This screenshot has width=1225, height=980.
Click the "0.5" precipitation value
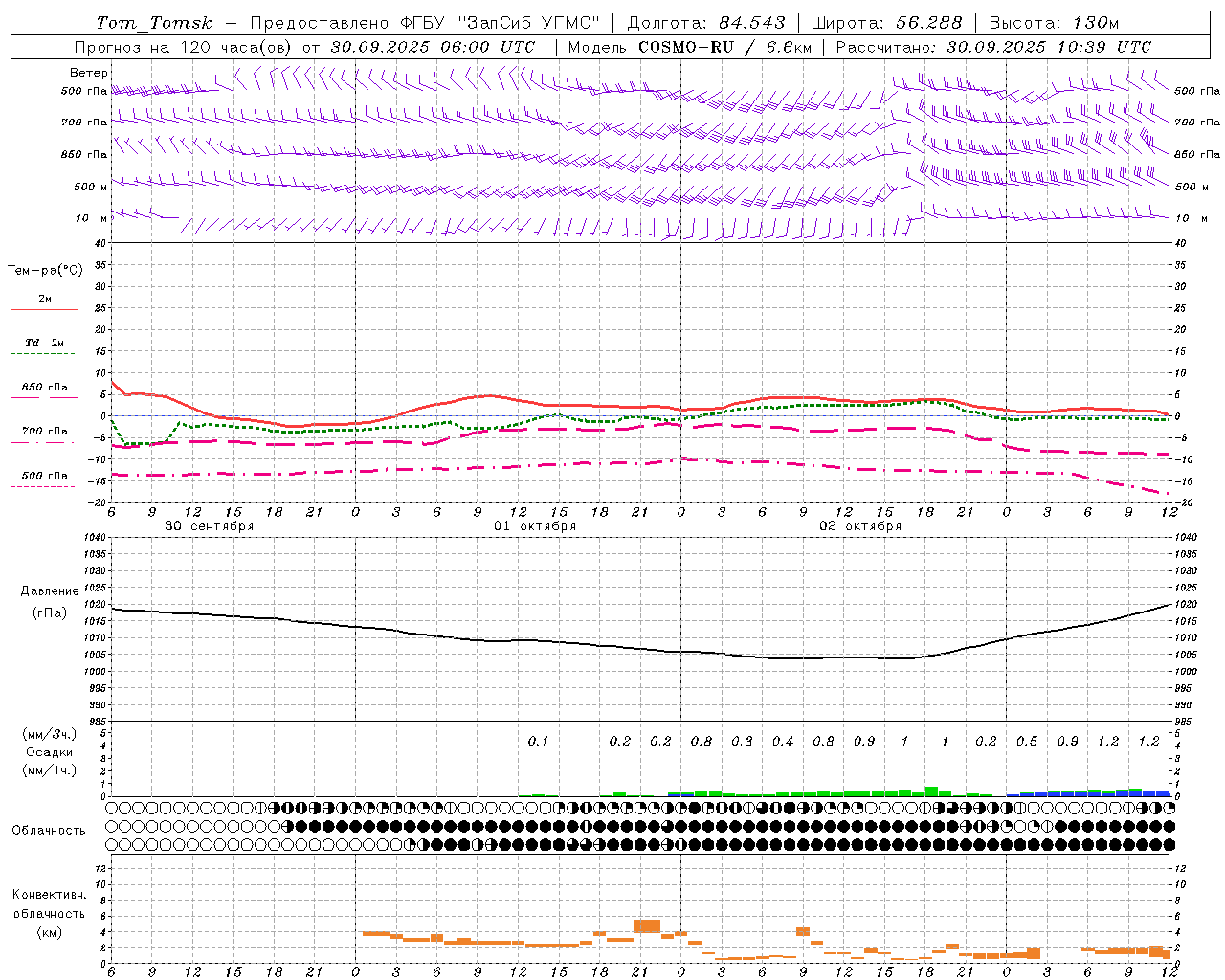click(1027, 741)
